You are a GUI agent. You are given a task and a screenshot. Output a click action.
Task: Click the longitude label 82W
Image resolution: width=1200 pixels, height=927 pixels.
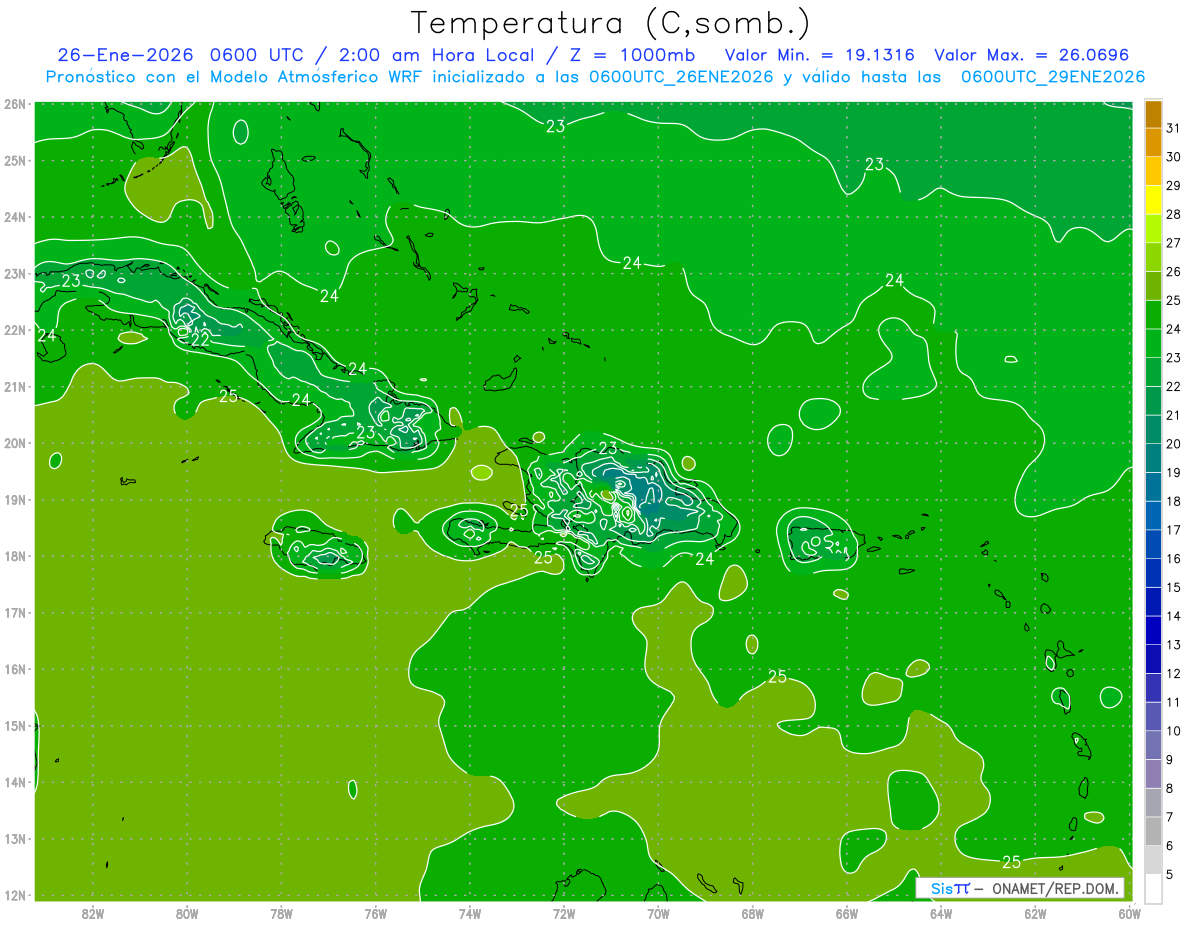pos(93,913)
